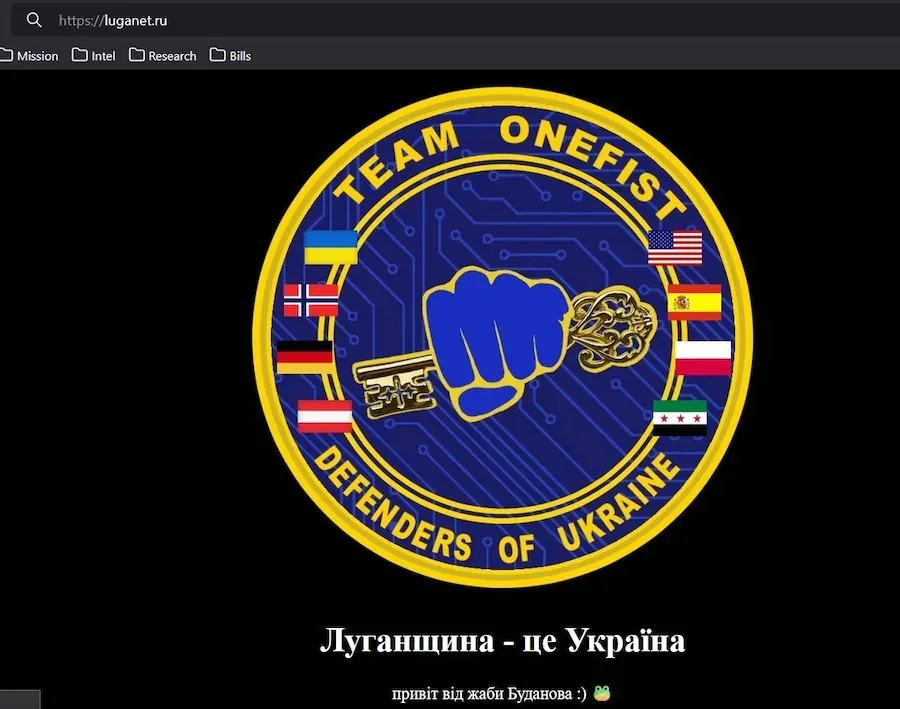Open the Intel bookmarks folder

tap(93, 55)
